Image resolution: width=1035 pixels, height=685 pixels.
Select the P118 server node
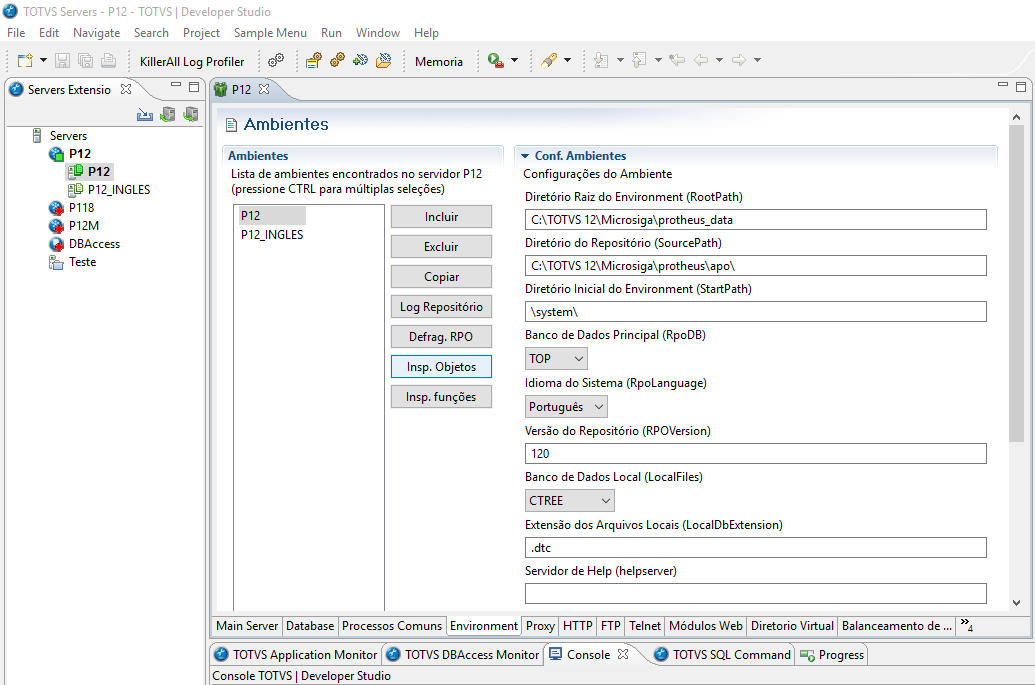coord(81,208)
